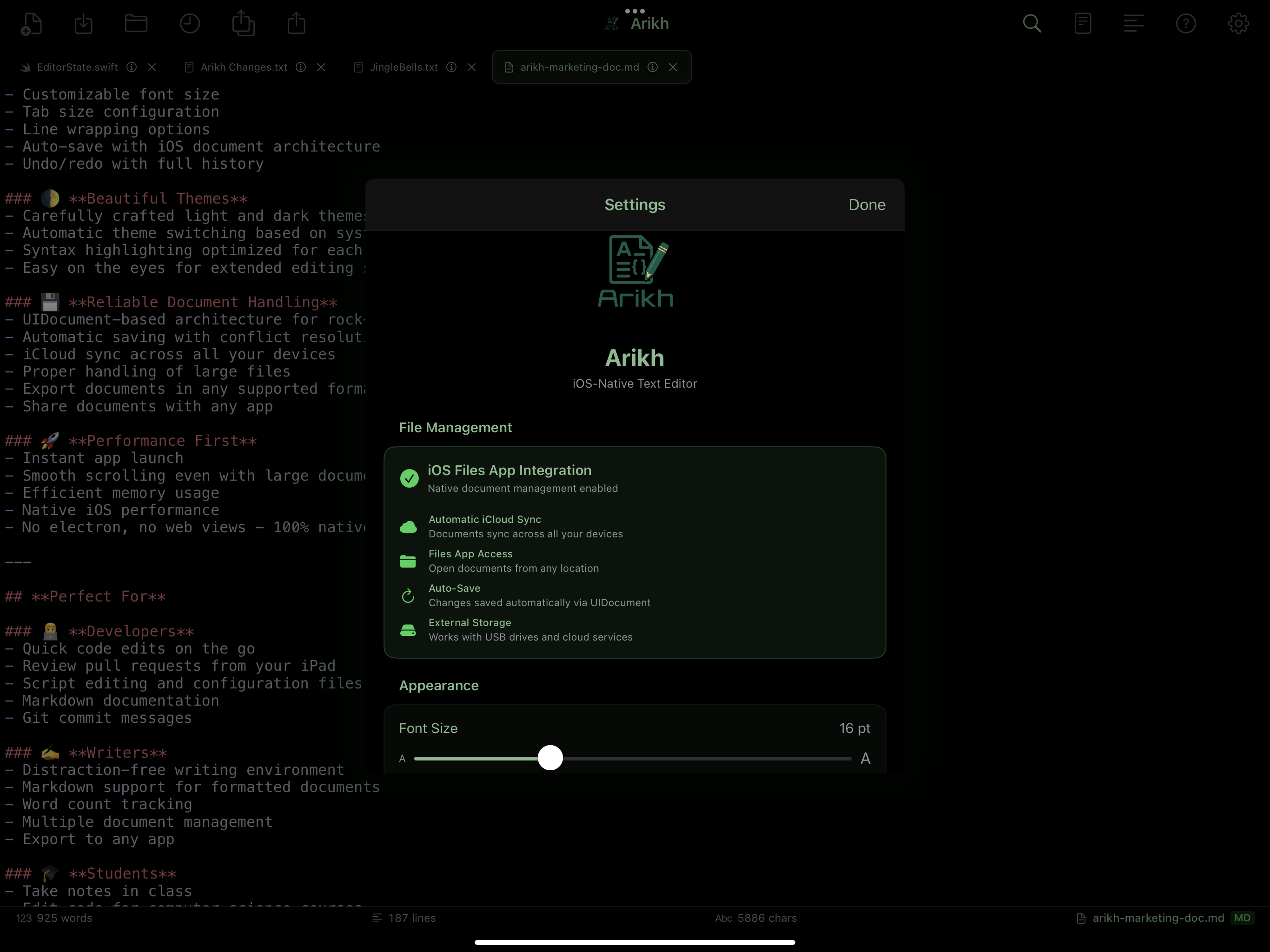Screen dimensions: 1270x952
Task: Show info for the arikh-marketing-doc.md tab
Action: click(652, 67)
